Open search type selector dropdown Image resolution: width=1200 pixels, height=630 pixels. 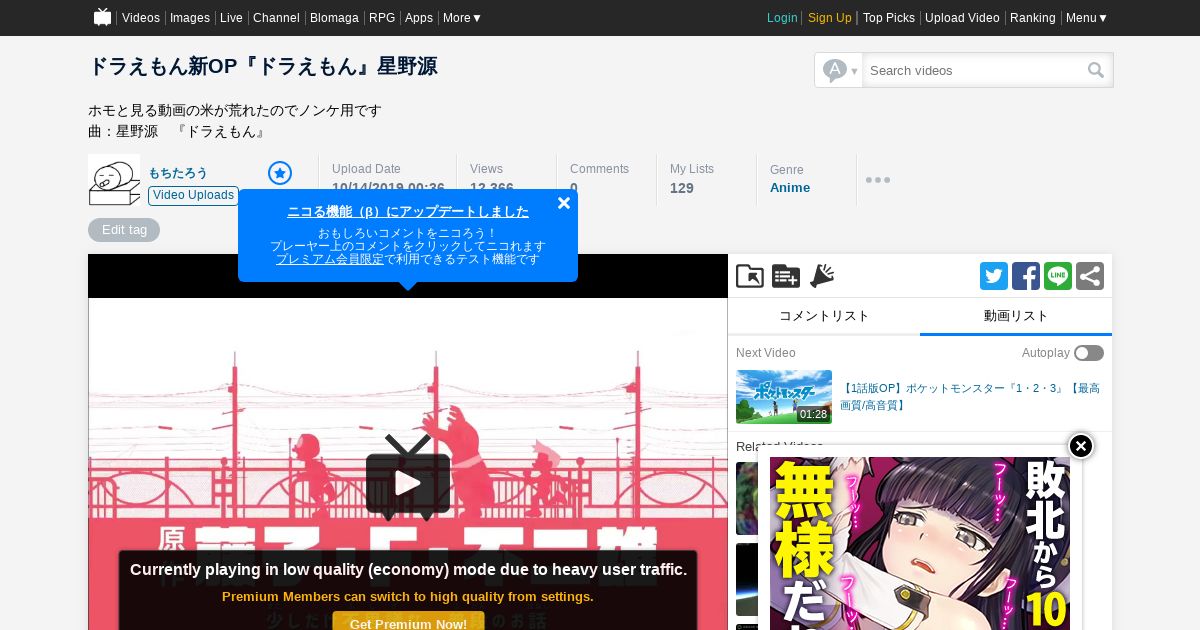point(839,70)
